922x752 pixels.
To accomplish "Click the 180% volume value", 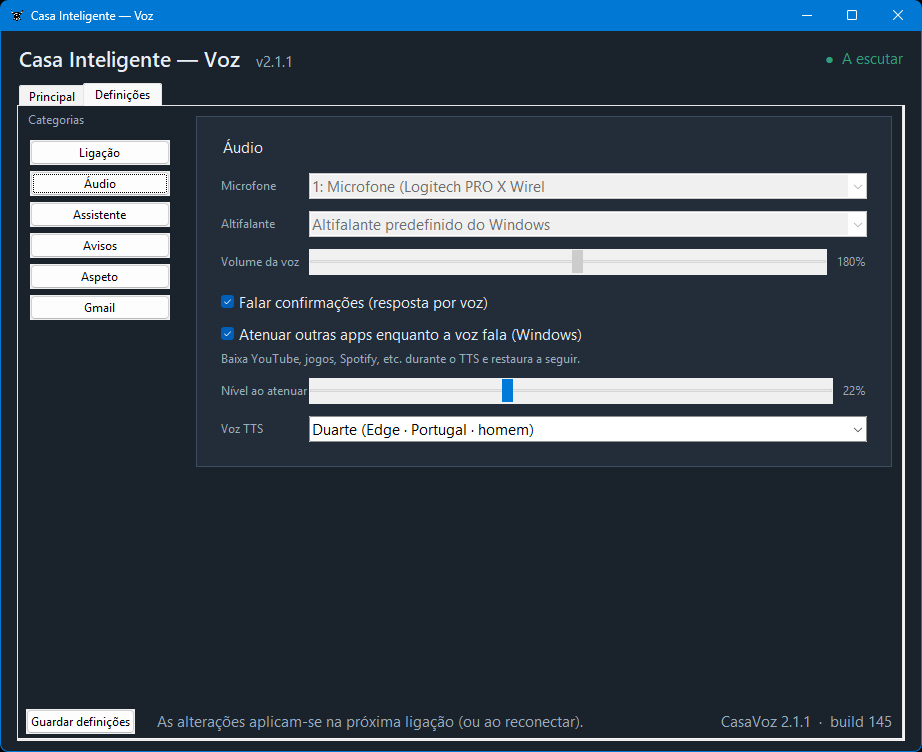I will point(851,262).
